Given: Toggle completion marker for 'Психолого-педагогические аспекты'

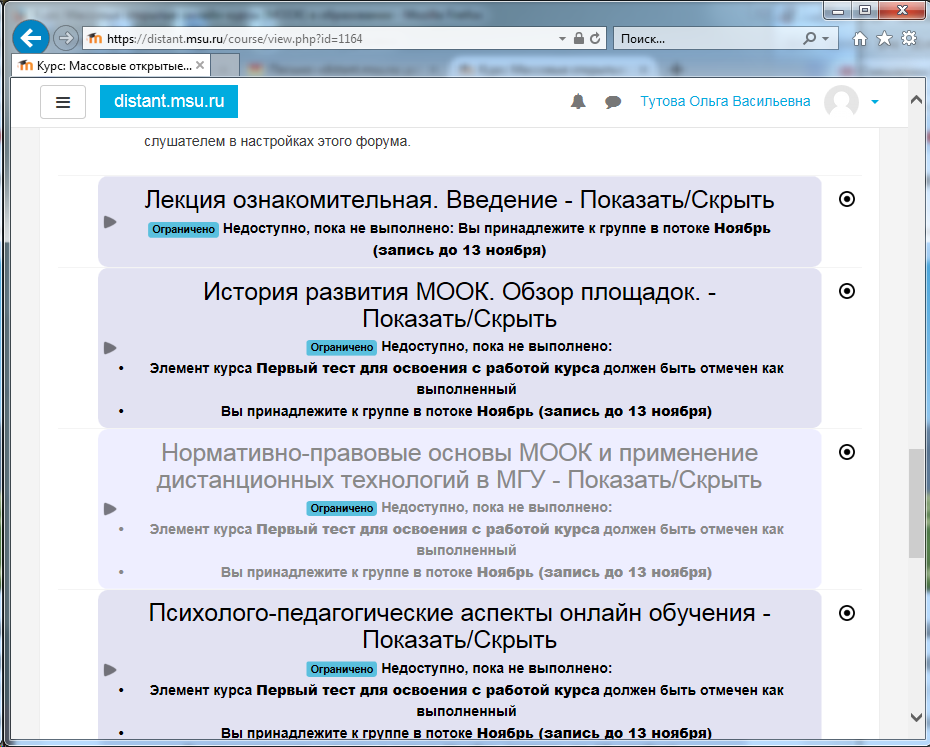Looking at the screenshot, I should (x=846, y=612).
